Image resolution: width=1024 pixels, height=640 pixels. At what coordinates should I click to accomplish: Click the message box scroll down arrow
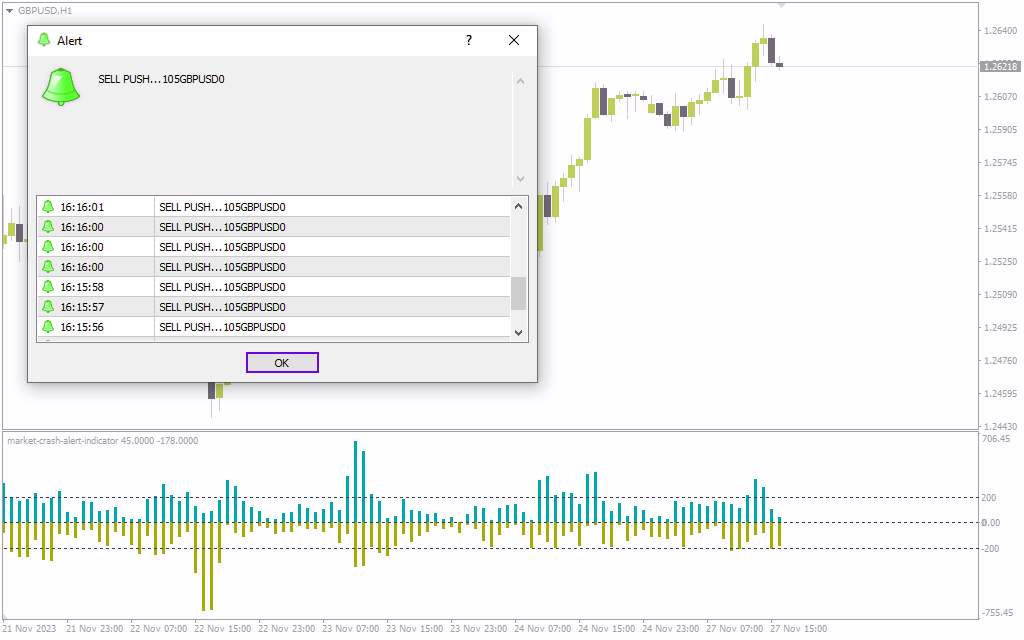[519, 178]
